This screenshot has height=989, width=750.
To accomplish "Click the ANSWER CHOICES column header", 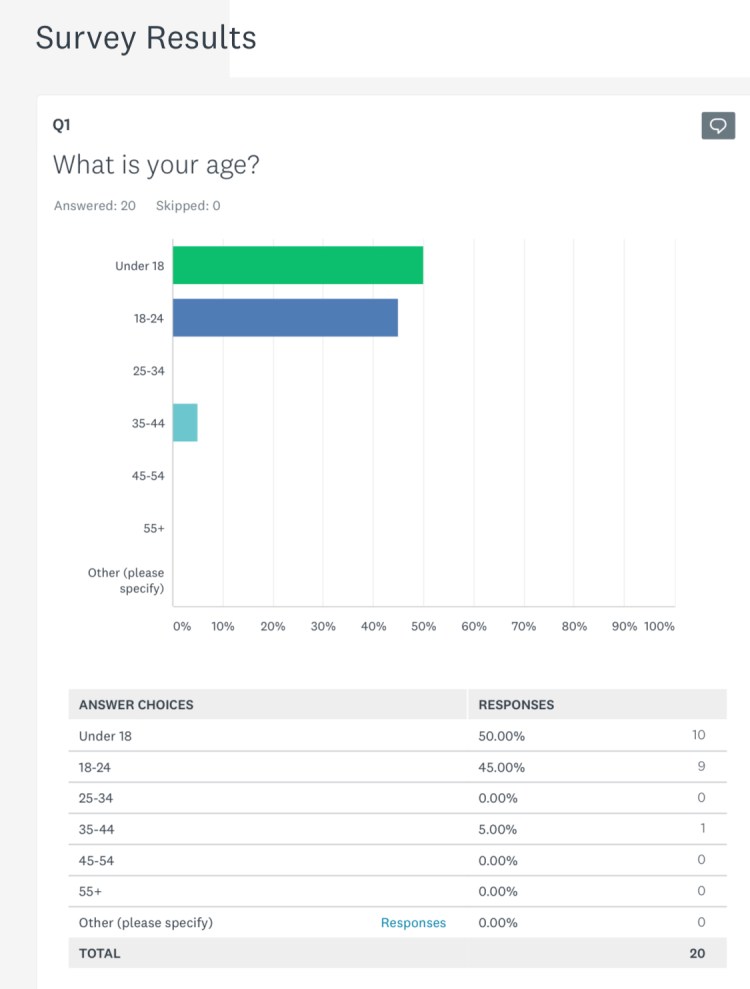I will click(136, 704).
